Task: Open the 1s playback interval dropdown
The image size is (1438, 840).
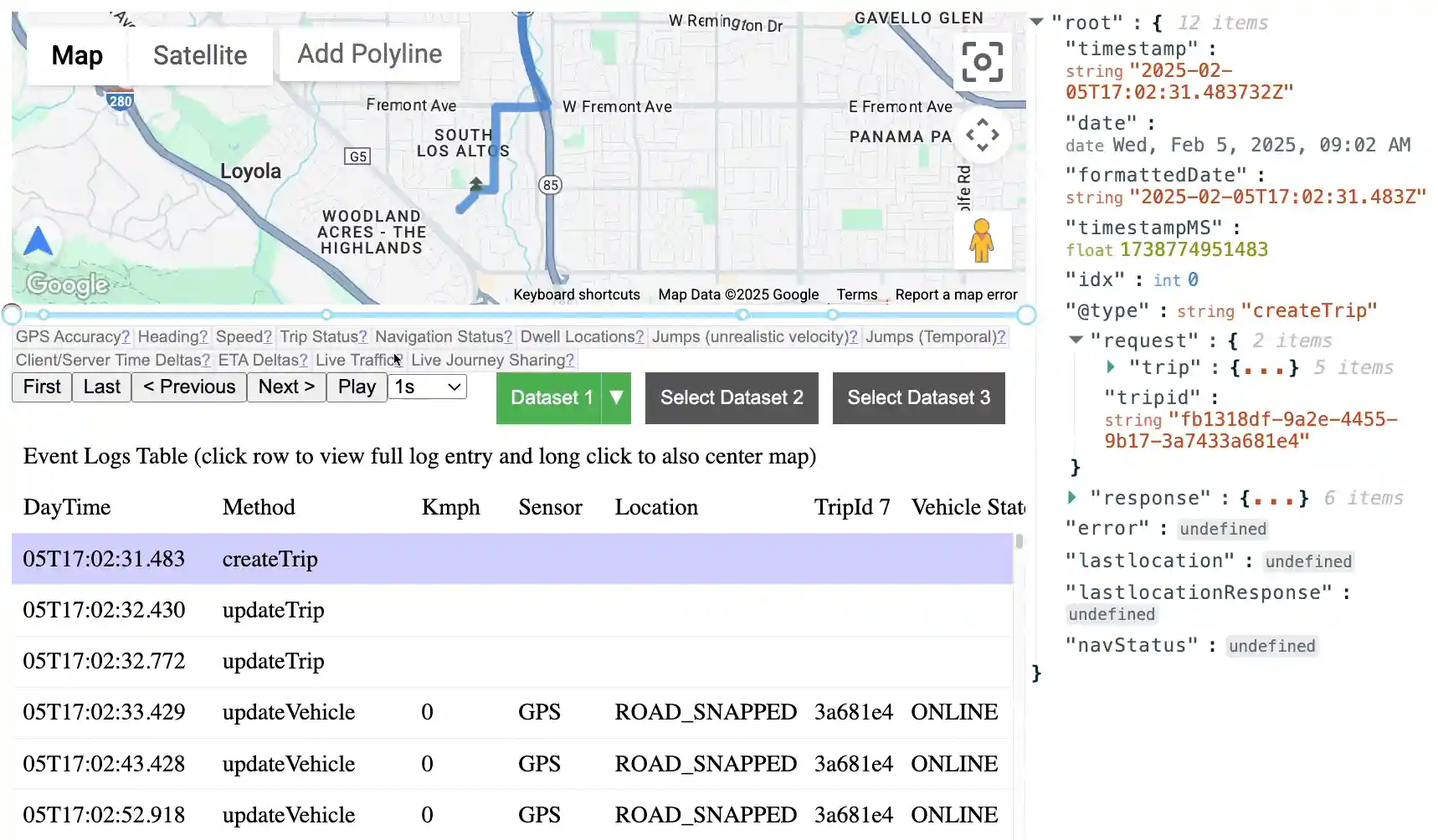Action: pos(427,387)
